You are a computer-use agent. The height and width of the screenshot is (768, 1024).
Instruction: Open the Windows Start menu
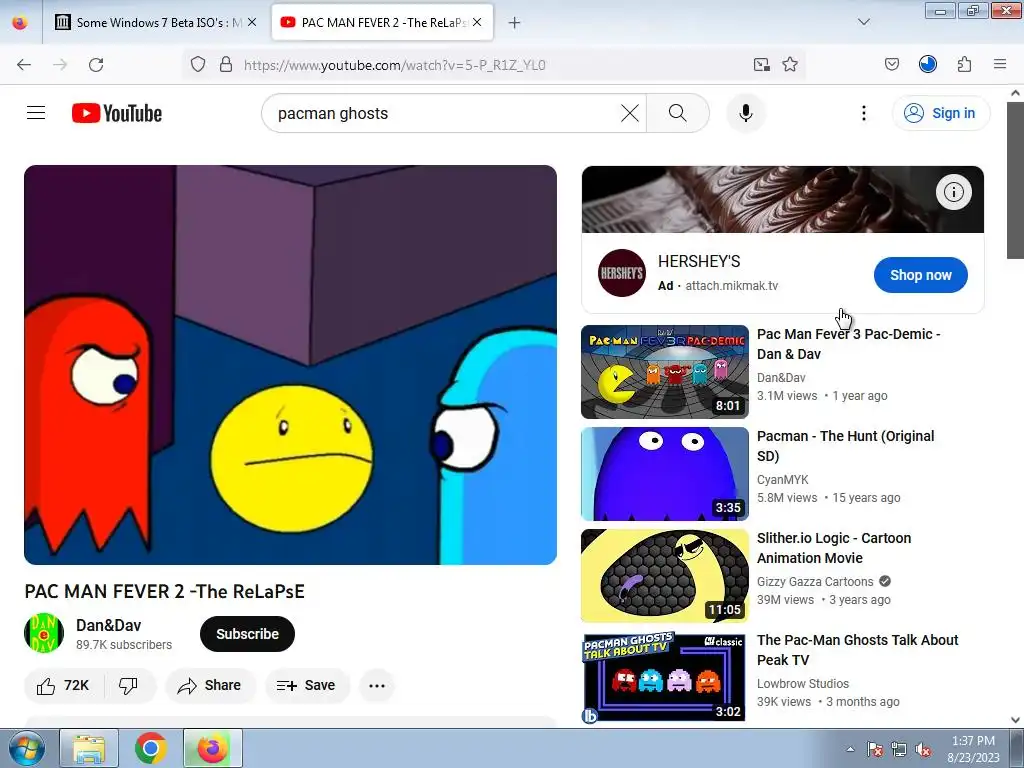pos(25,748)
